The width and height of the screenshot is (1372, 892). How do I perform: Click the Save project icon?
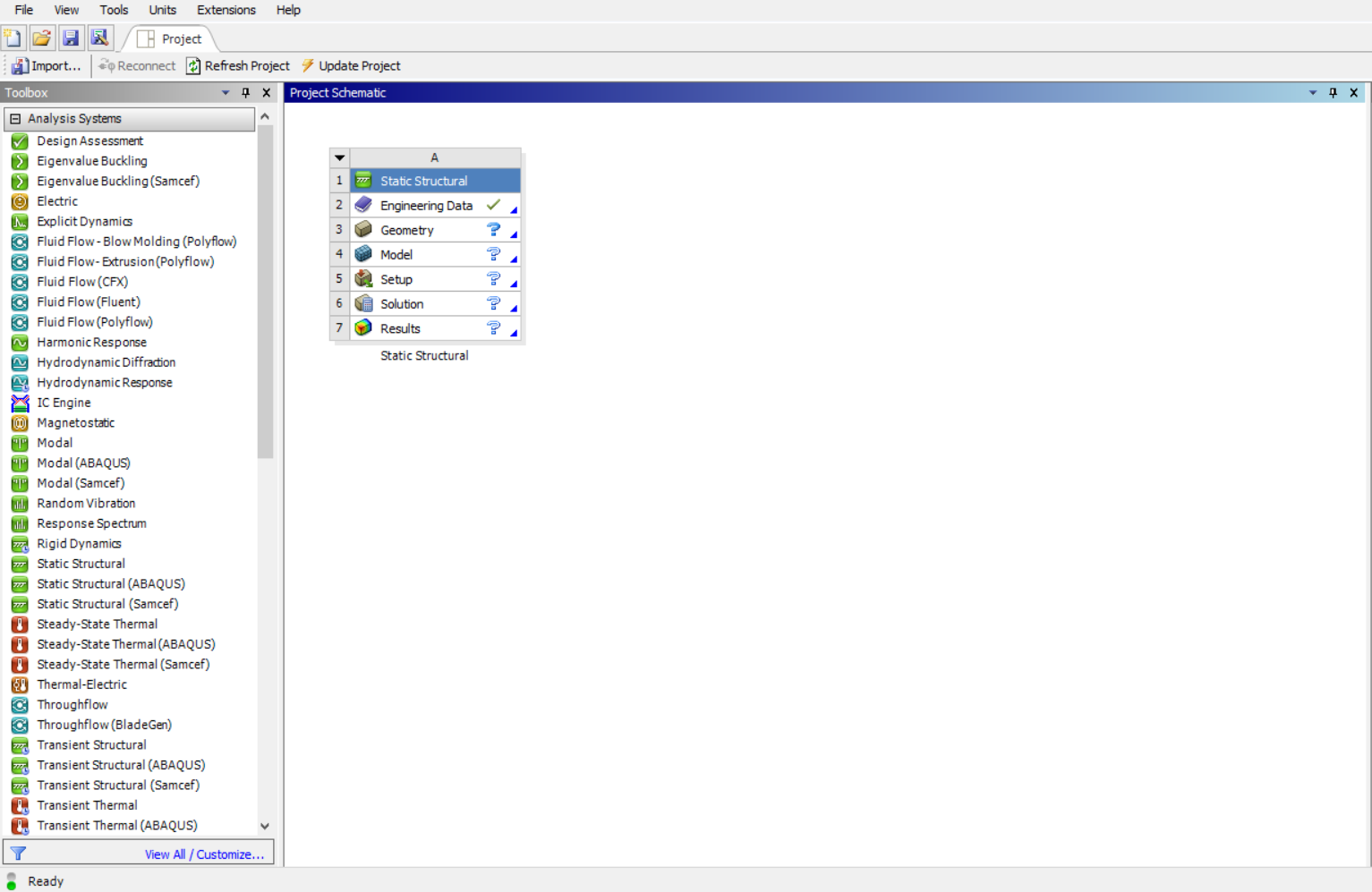(x=71, y=38)
